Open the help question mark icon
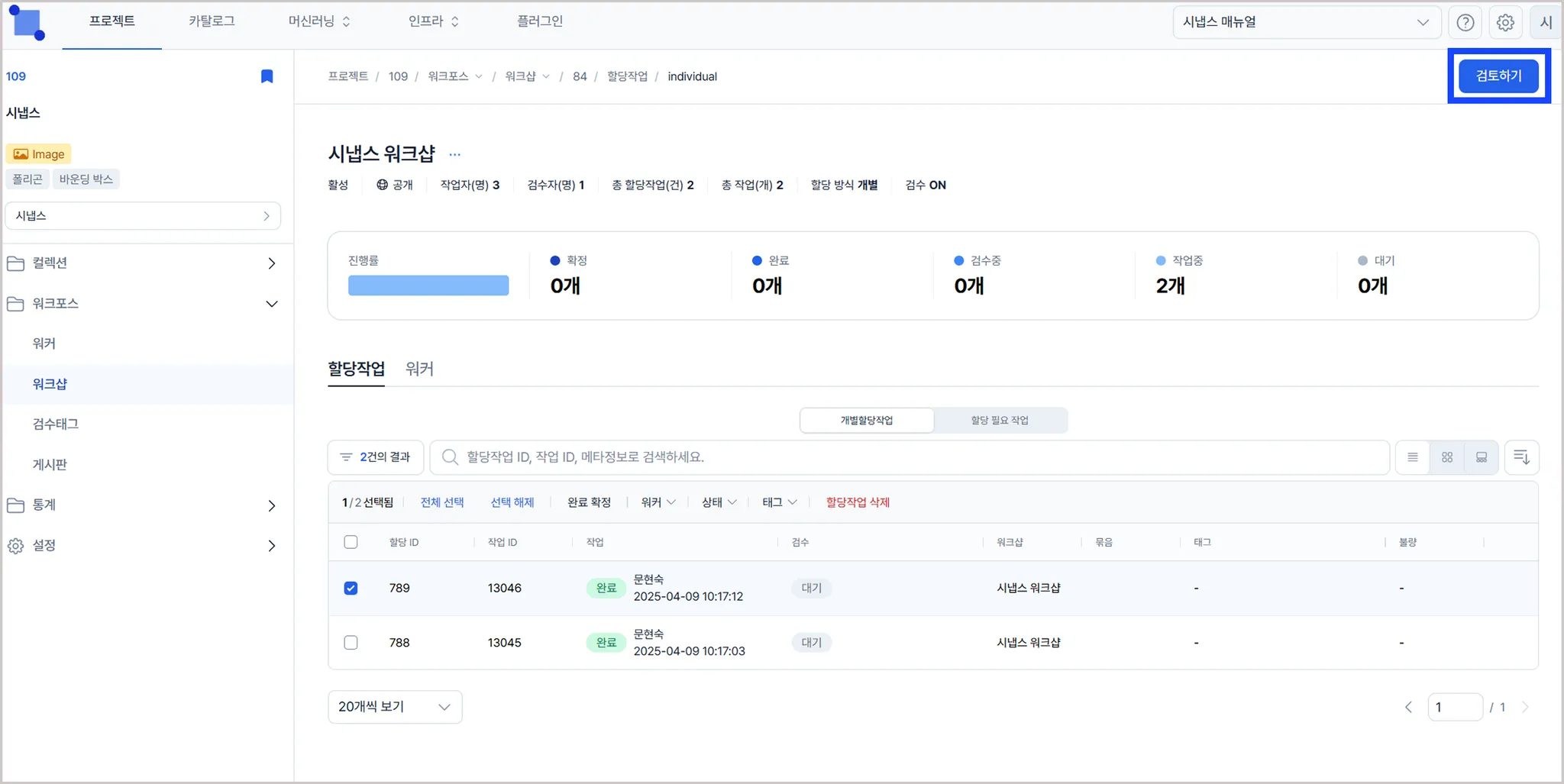The width and height of the screenshot is (1564, 784). [x=1465, y=22]
